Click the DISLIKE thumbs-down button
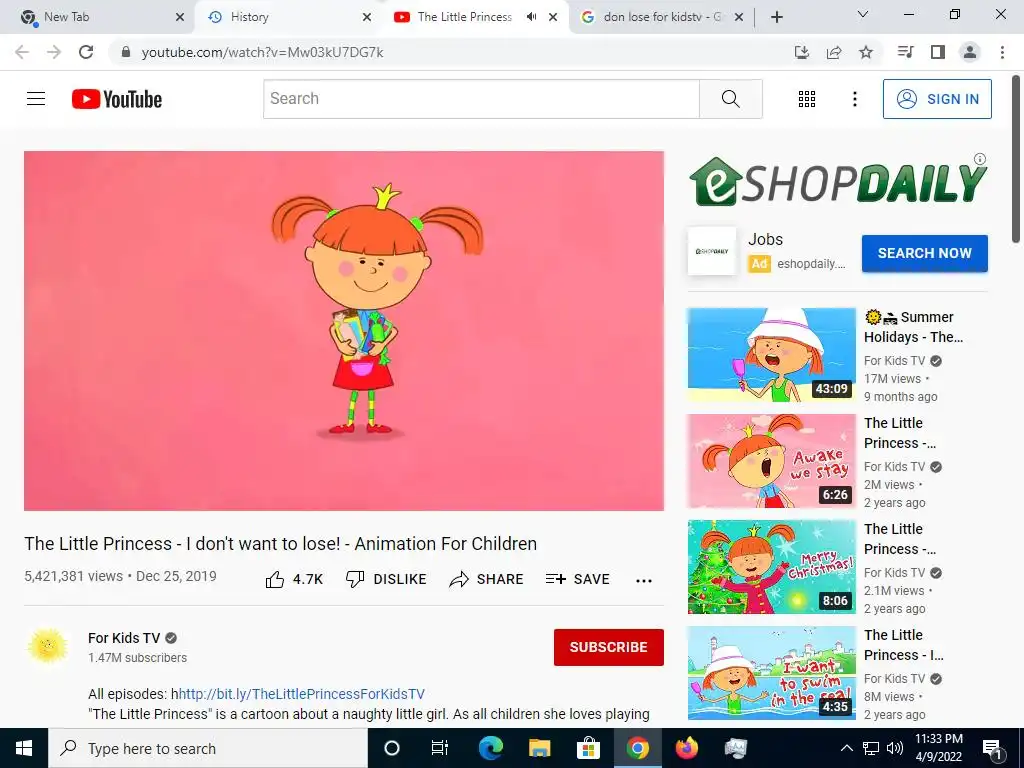The image size is (1024, 768). point(386,579)
